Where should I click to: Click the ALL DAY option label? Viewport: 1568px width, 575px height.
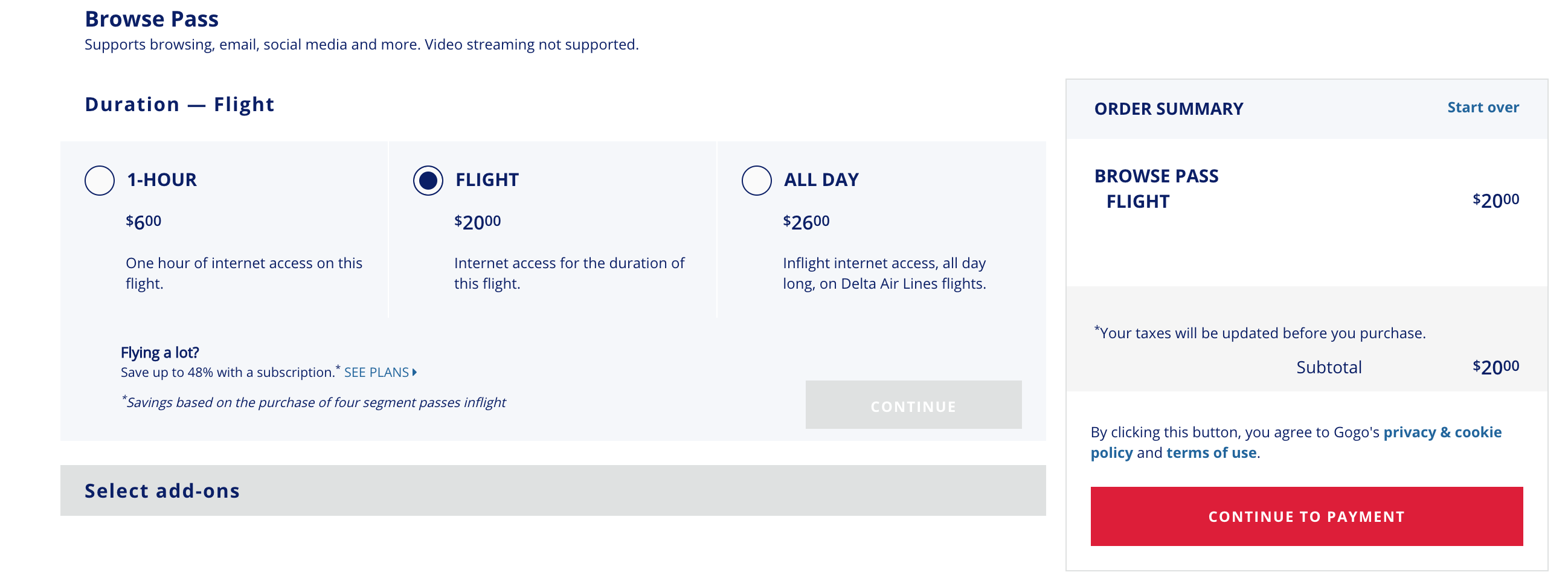820,180
